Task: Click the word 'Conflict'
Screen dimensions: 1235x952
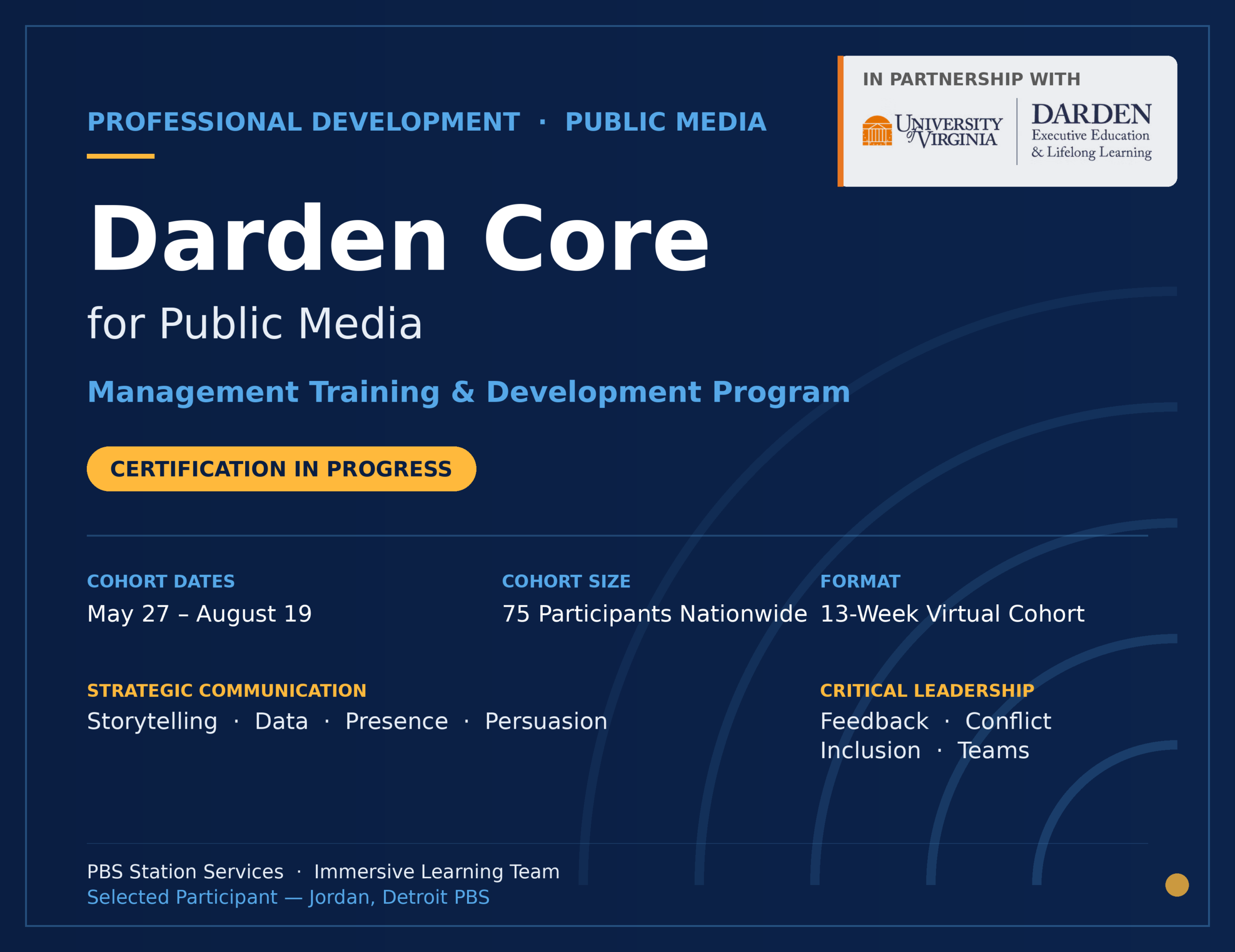Action: (1008, 721)
